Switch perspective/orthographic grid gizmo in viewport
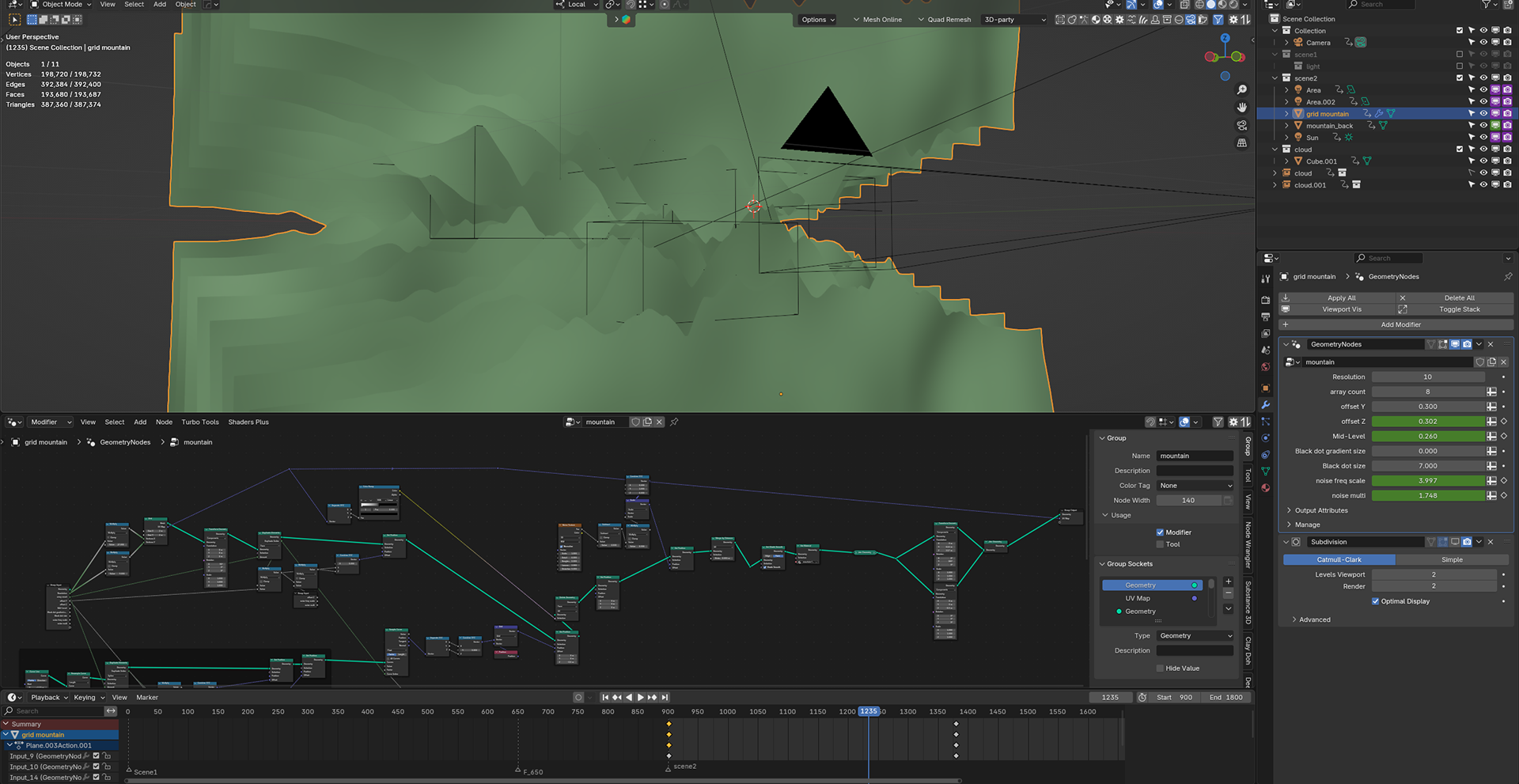The width and height of the screenshot is (1519, 784). pyautogui.click(x=1241, y=143)
